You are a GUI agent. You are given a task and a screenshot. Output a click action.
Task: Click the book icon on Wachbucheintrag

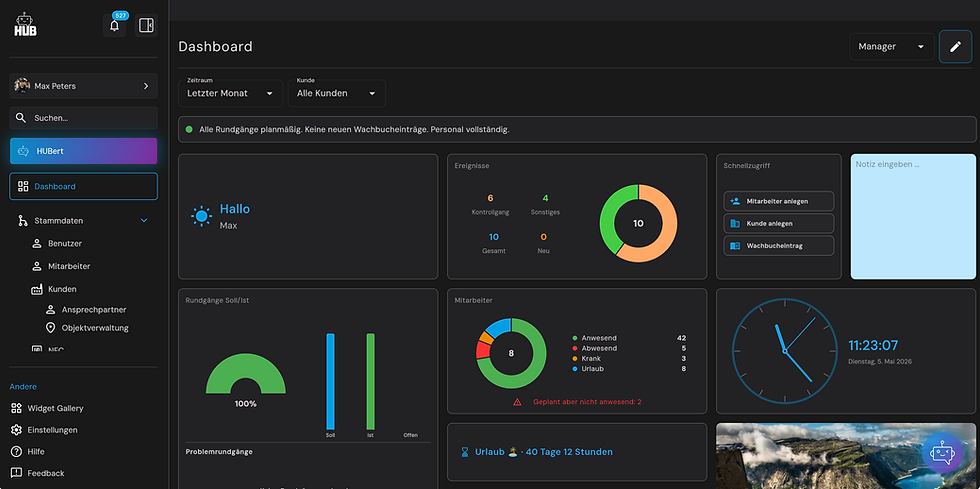click(735, 246)
